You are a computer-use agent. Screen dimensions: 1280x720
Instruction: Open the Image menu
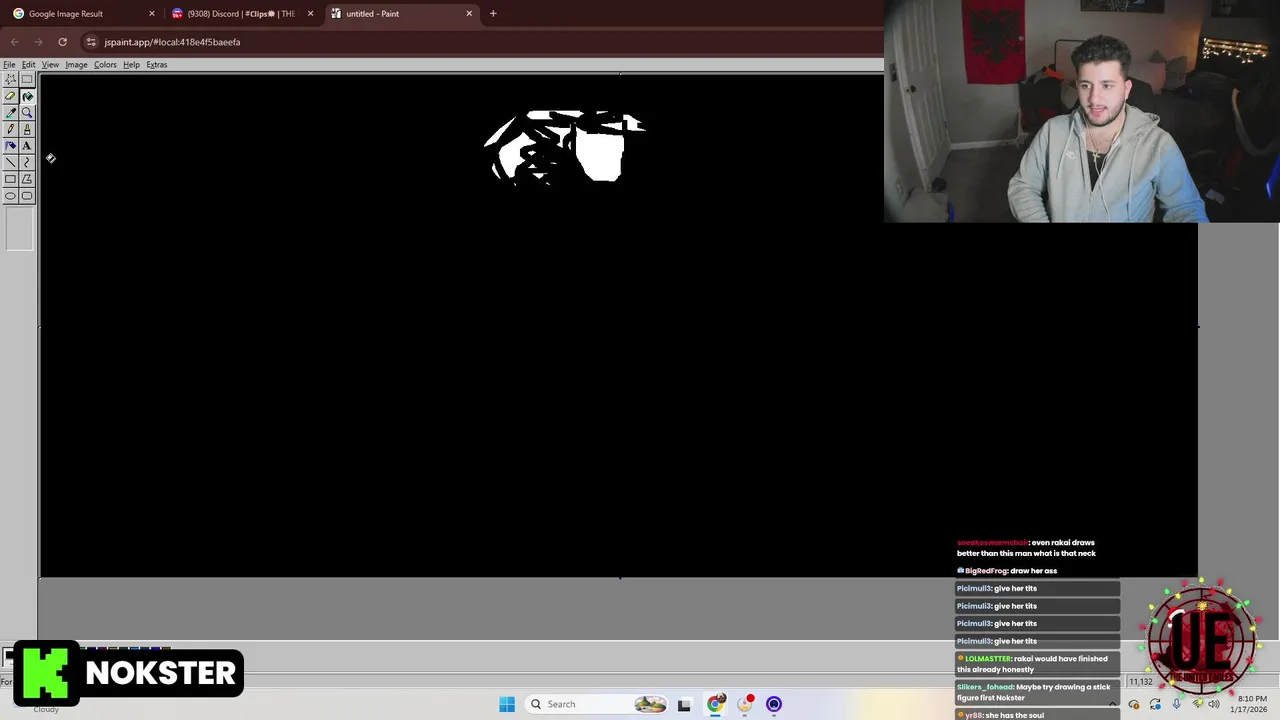click(76, 64)
